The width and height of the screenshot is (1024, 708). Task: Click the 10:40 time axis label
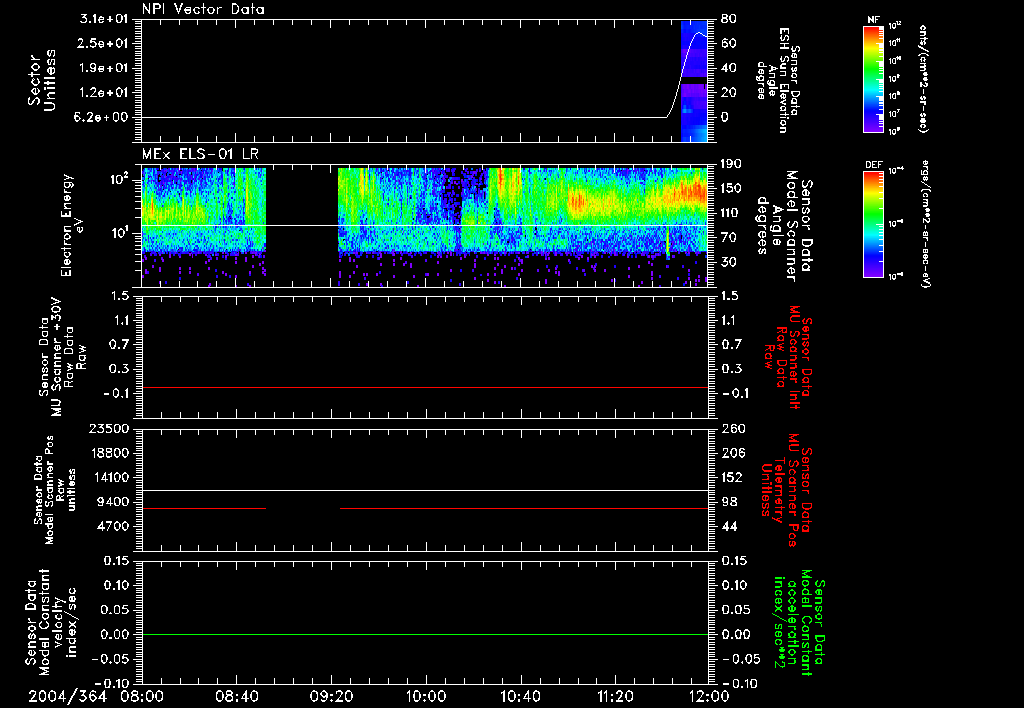tap(520, 696)
